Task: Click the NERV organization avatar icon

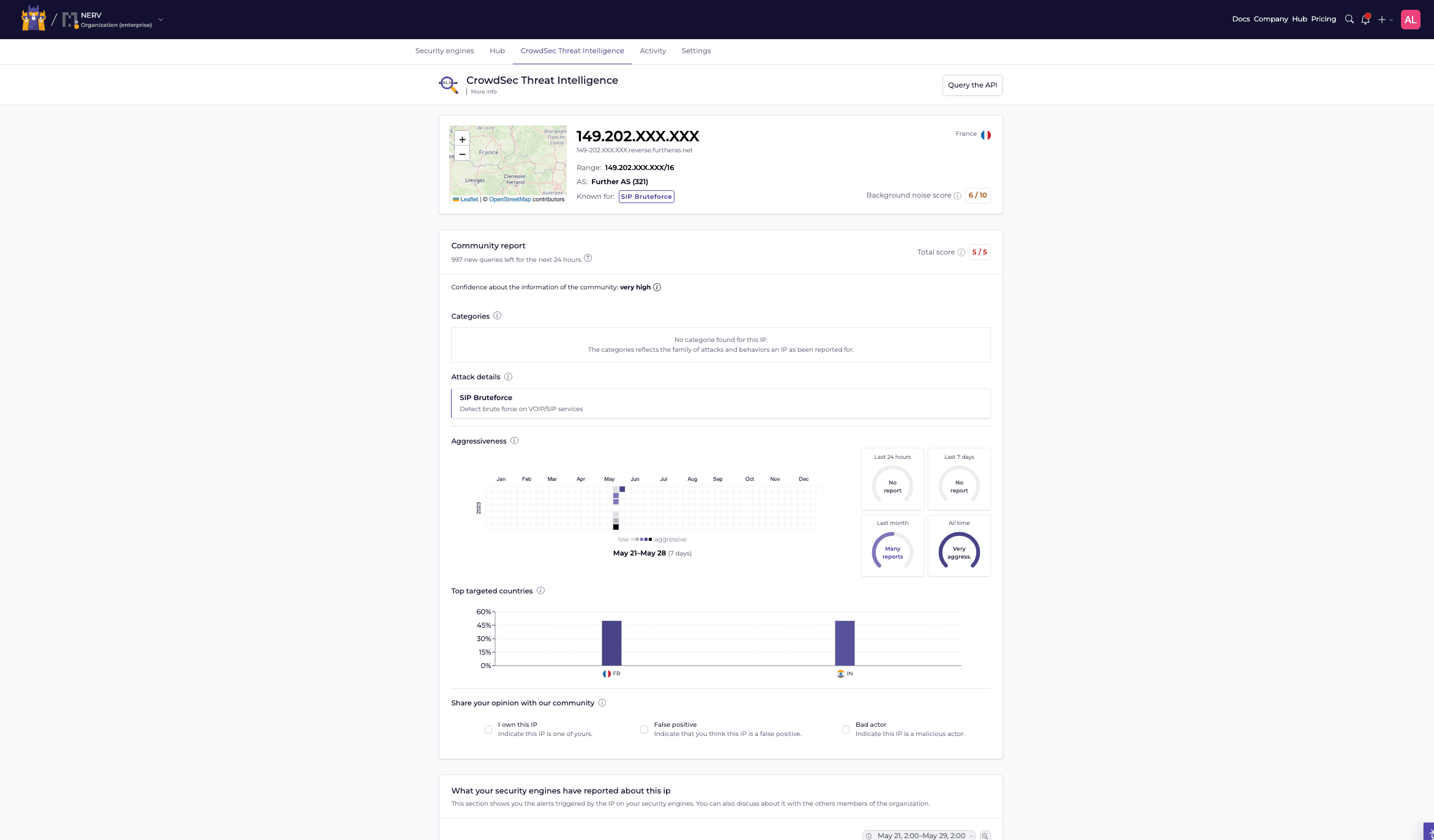Action: pos(70,20)
